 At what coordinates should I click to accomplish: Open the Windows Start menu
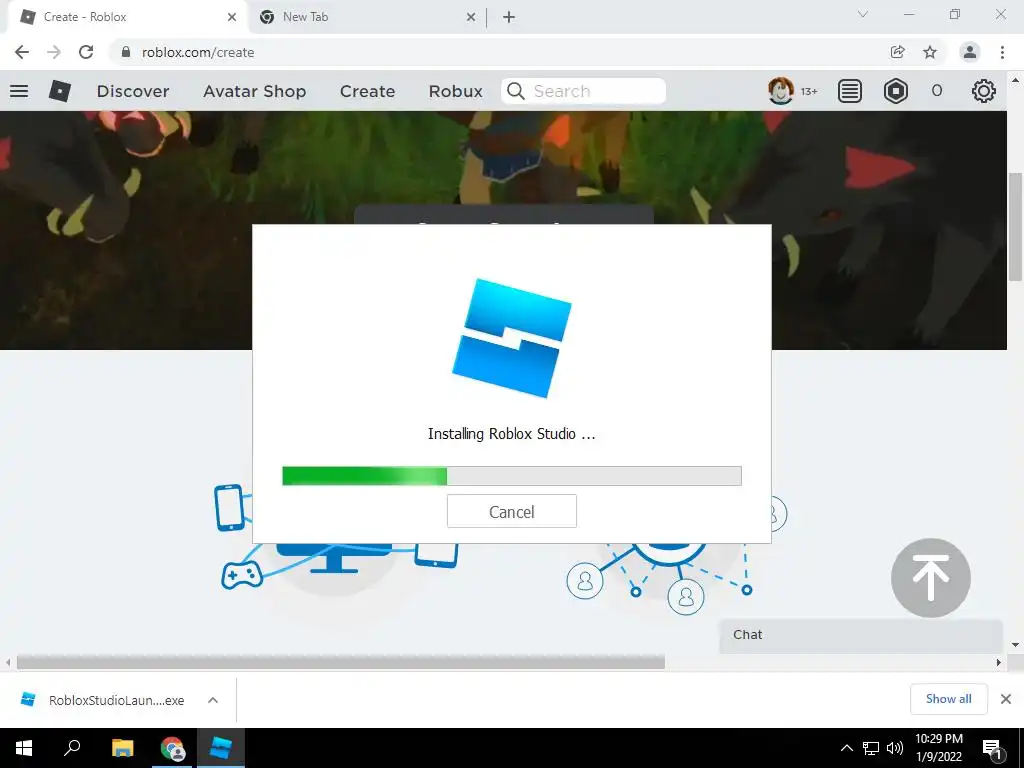24,748
